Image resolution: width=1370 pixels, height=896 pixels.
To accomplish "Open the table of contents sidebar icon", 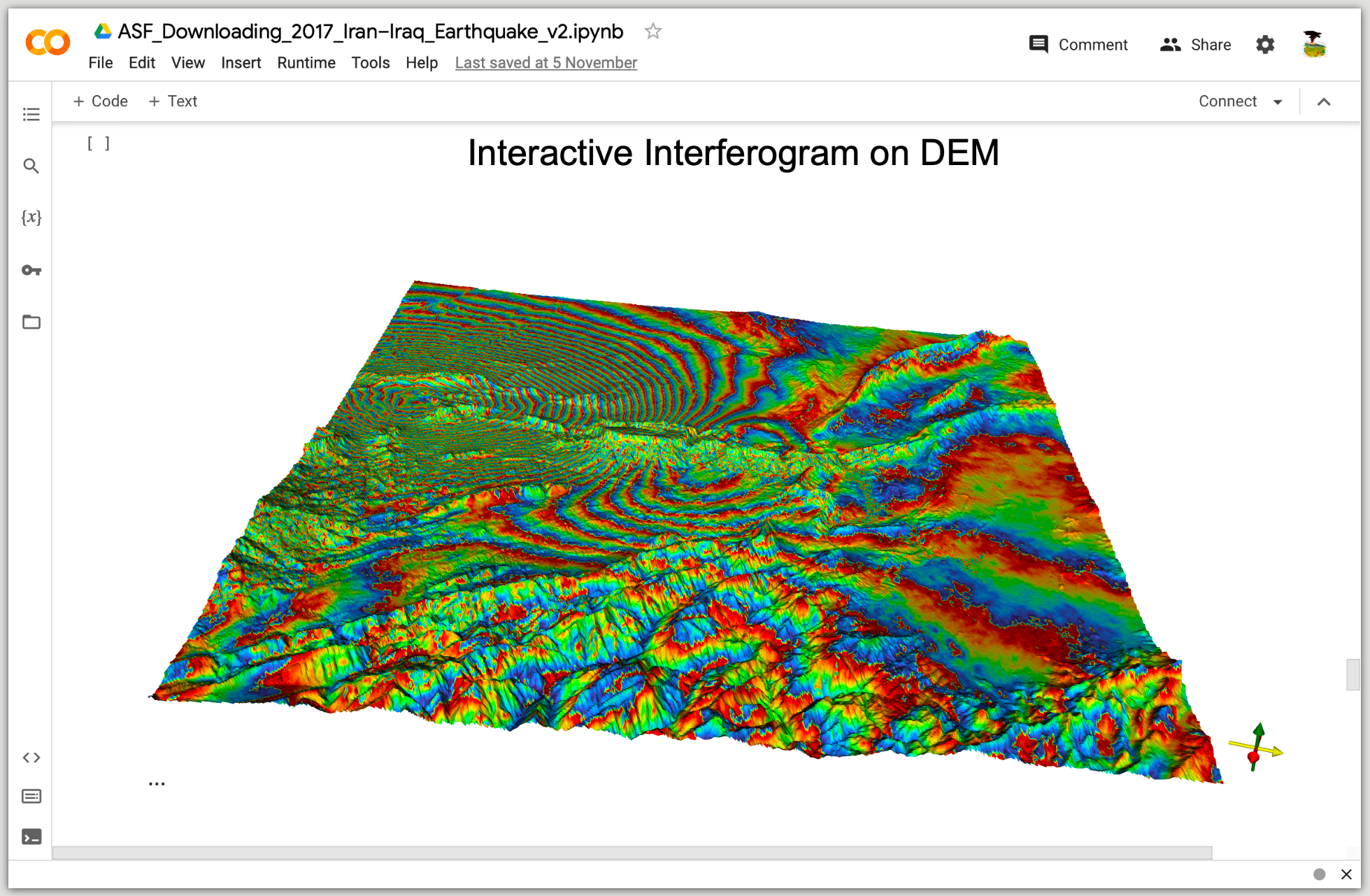I will (31, 114).
